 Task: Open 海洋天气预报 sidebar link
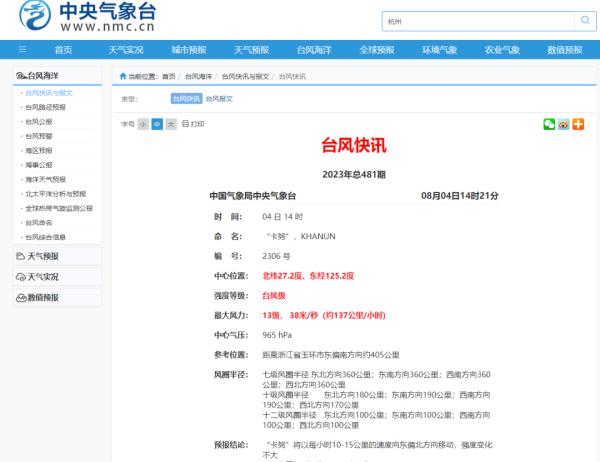(46, 179)
